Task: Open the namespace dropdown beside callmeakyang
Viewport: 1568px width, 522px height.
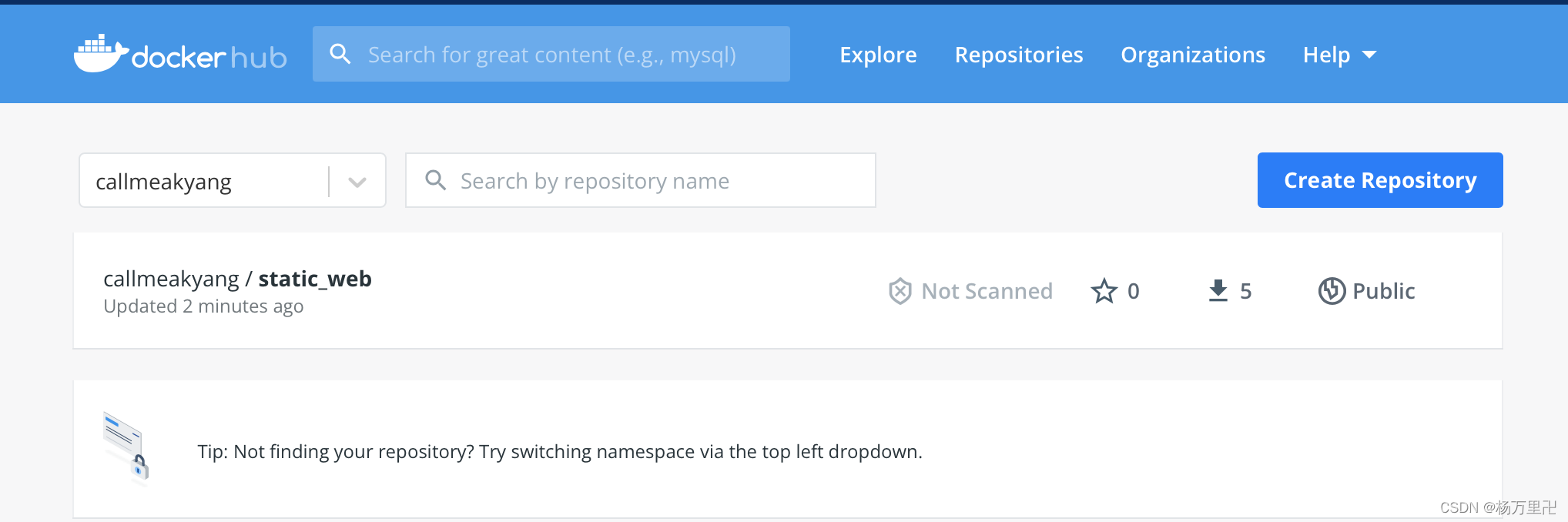Action: [356, 180]
